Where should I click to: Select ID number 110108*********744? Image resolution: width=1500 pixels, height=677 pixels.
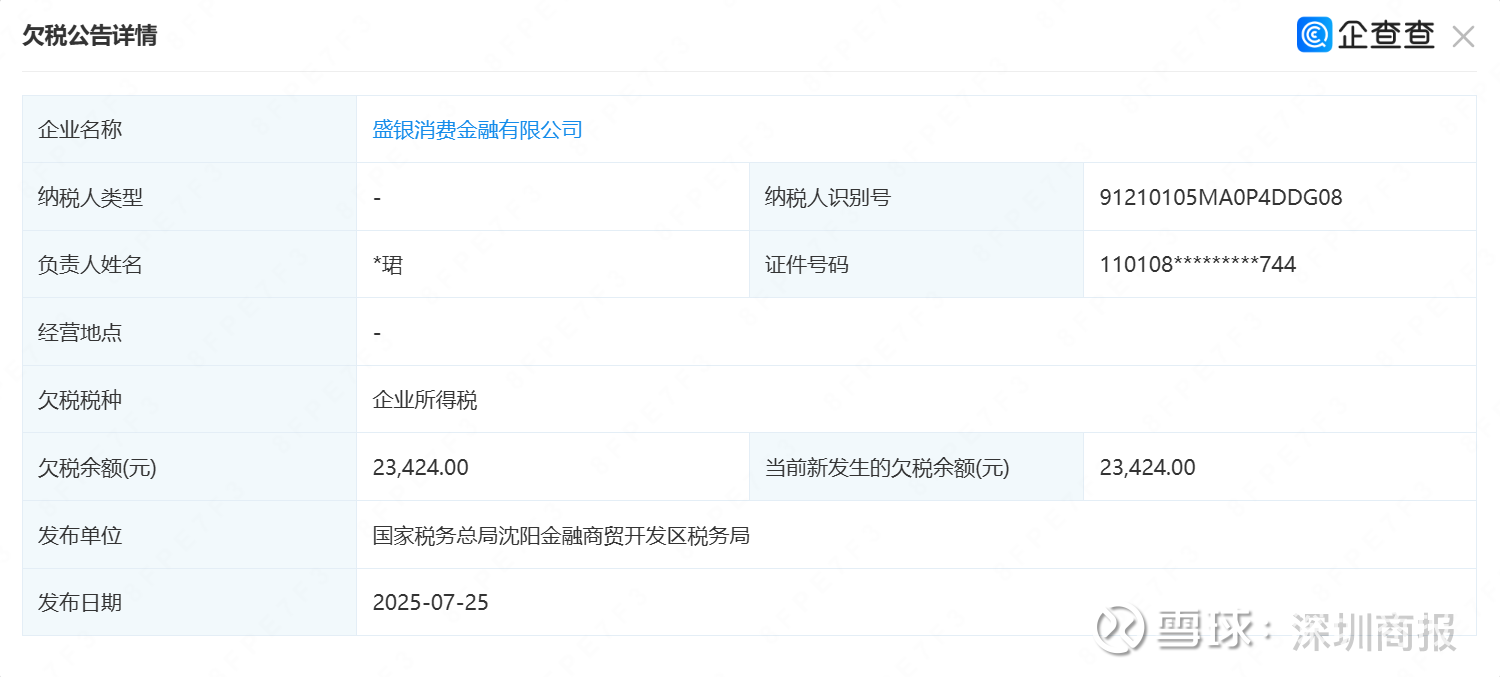1197,265
